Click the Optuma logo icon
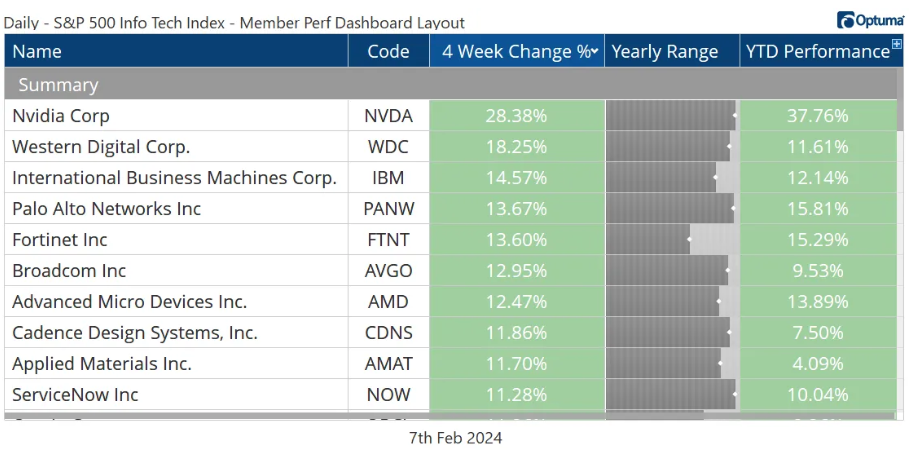 [x=845, y=20]
